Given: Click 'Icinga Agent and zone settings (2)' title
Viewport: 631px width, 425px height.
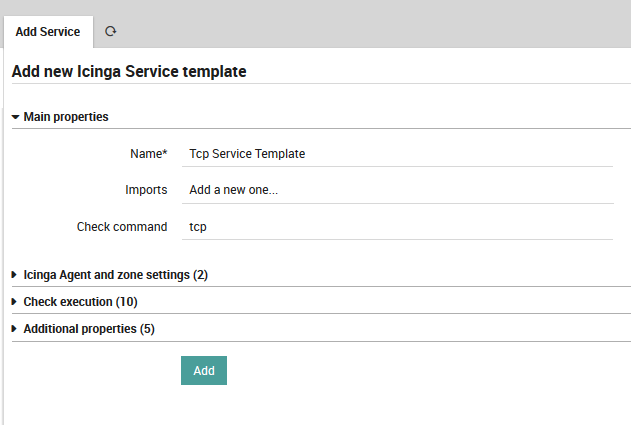Looking at the screenshot, I should pyautogui.click(x=115, y=274).
